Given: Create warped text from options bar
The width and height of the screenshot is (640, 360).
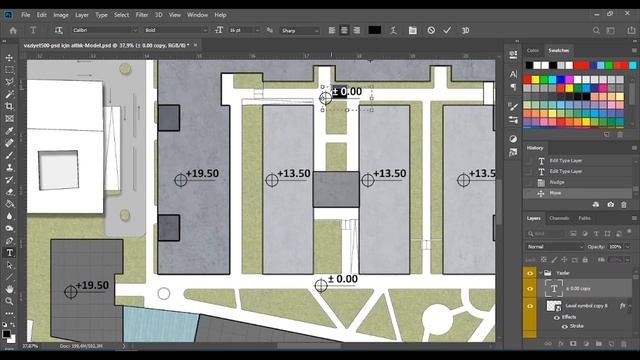Looking at the screenshot, I should tap(393, 30).
